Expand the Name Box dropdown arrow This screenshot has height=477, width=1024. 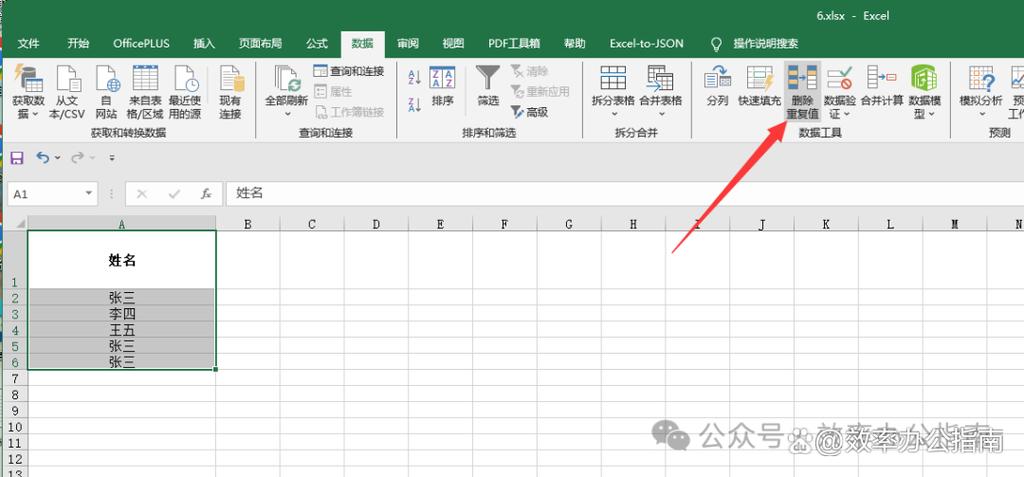tap(89, 194)
